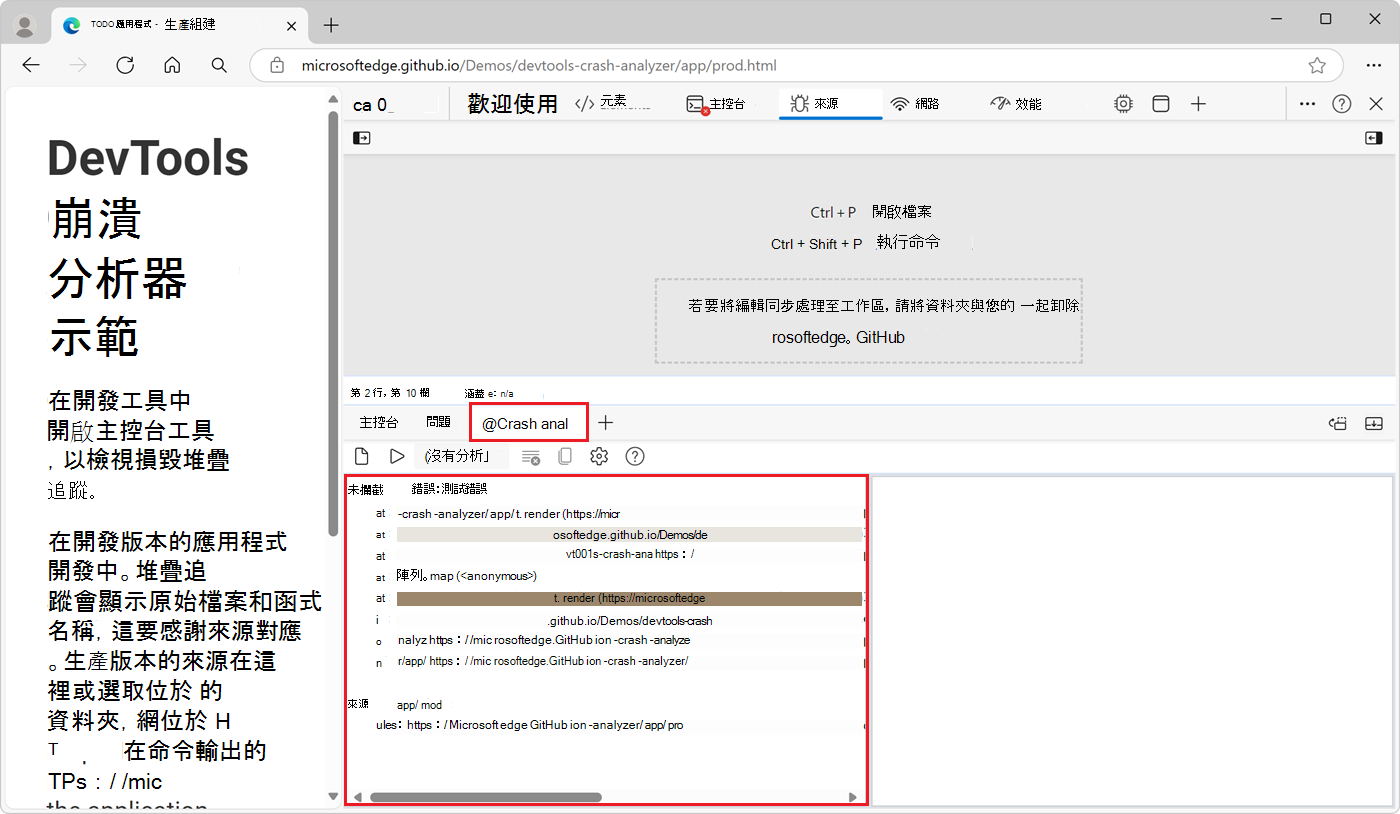The image size is (1400, 814).
Task: Run the crash analysis with the play icon
Action: 397,456
